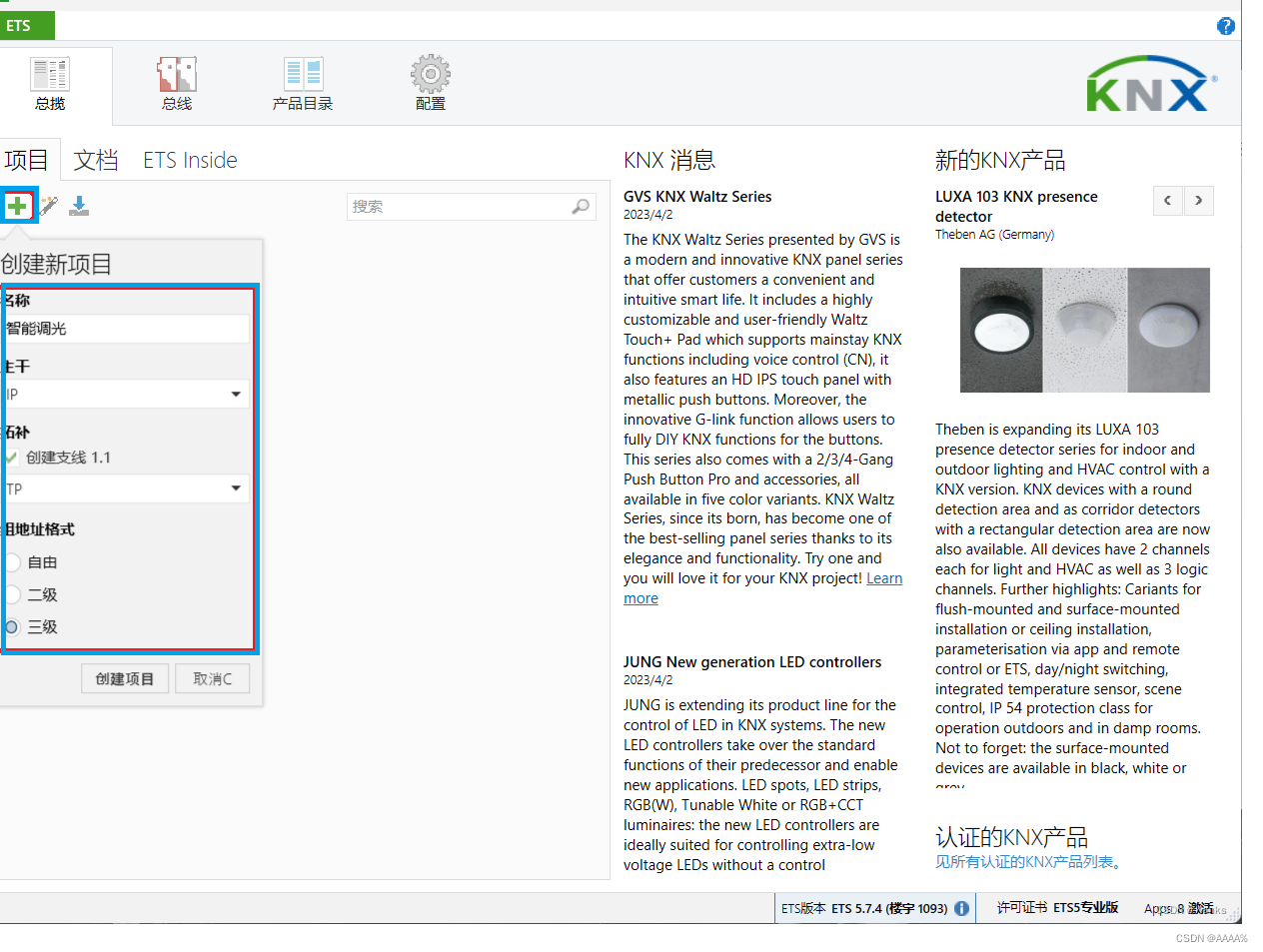Switch to the 项目 tab
Screen dimensions: 1263x952
pos(26,160)
